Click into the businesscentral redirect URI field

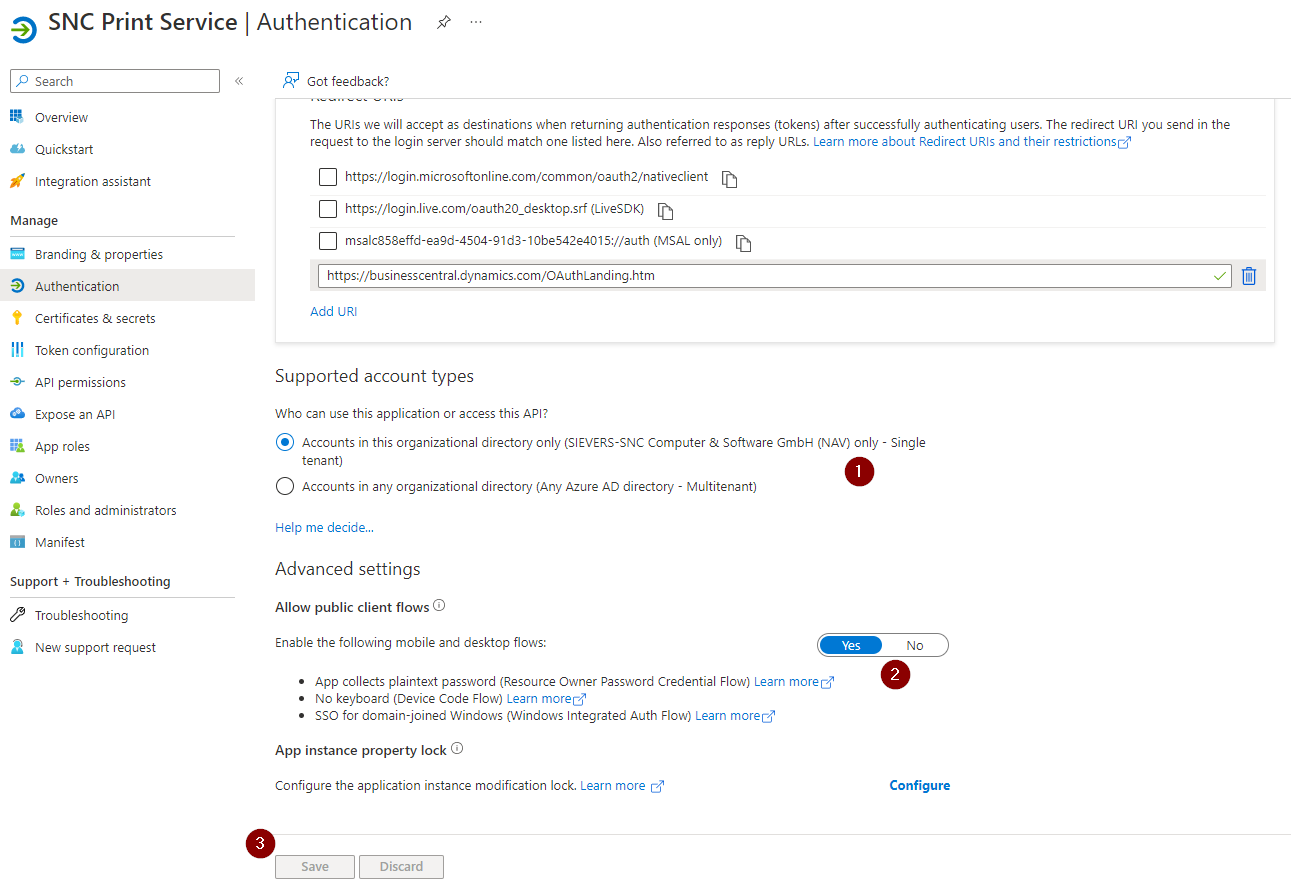click(760, 276)
